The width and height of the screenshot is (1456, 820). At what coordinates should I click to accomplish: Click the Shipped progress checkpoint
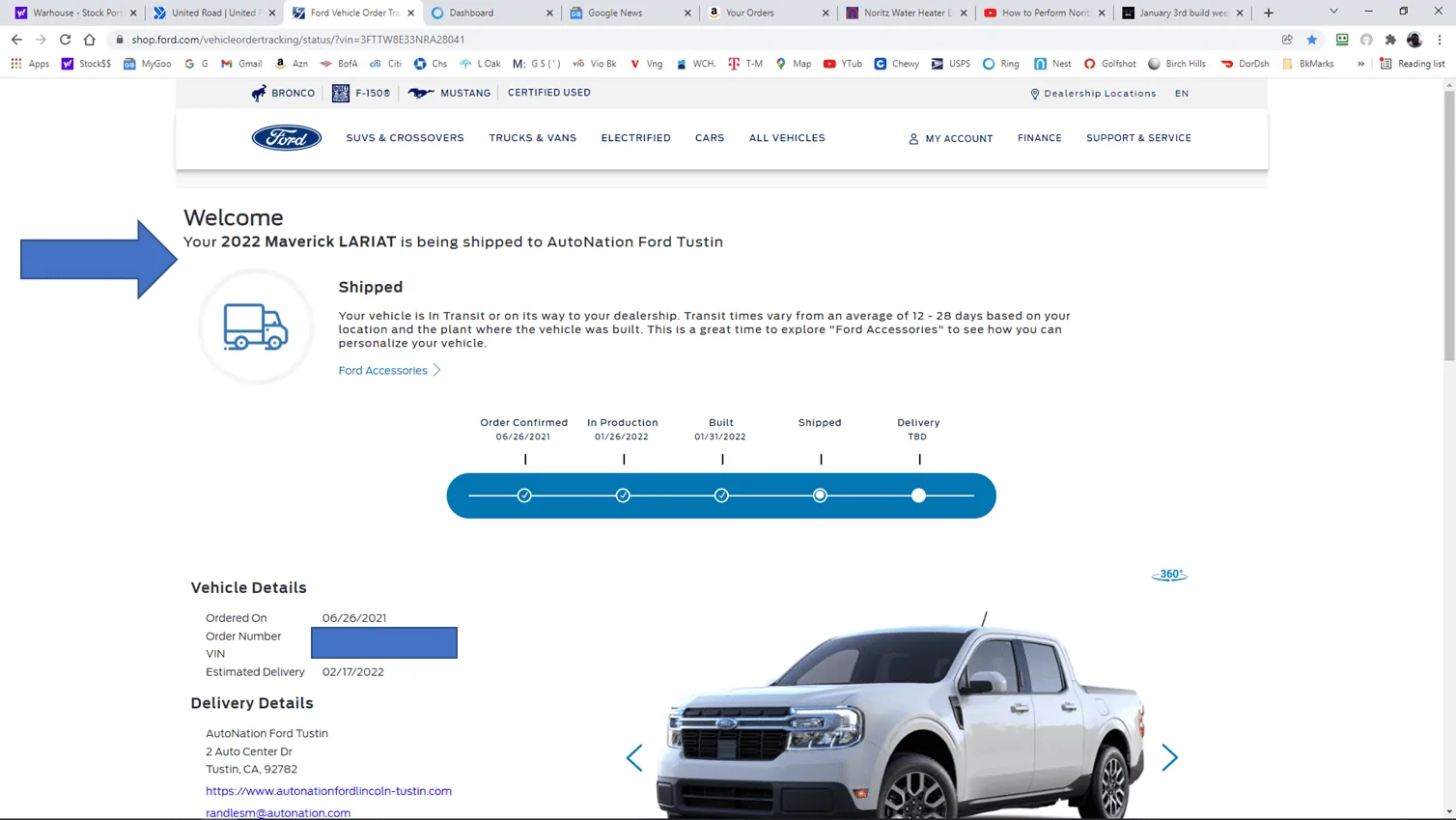820,495
